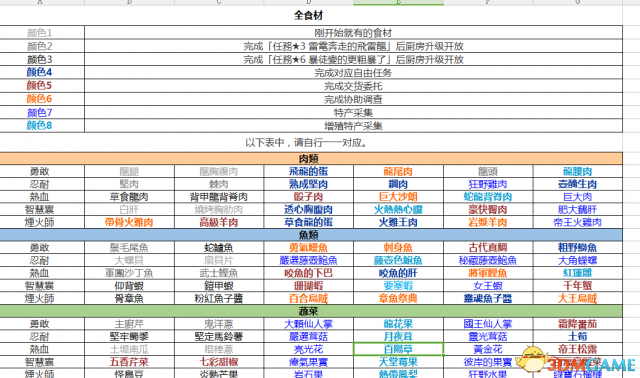
Task: Select the 白陽草 cell
Action: point(398,349)
